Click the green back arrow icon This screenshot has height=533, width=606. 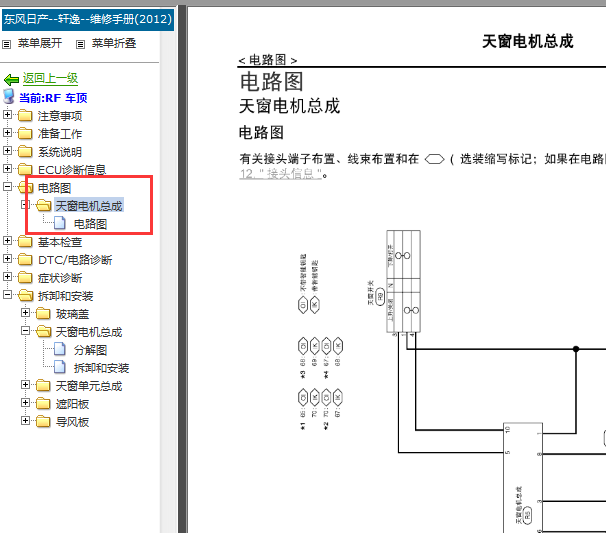[11, 80]
